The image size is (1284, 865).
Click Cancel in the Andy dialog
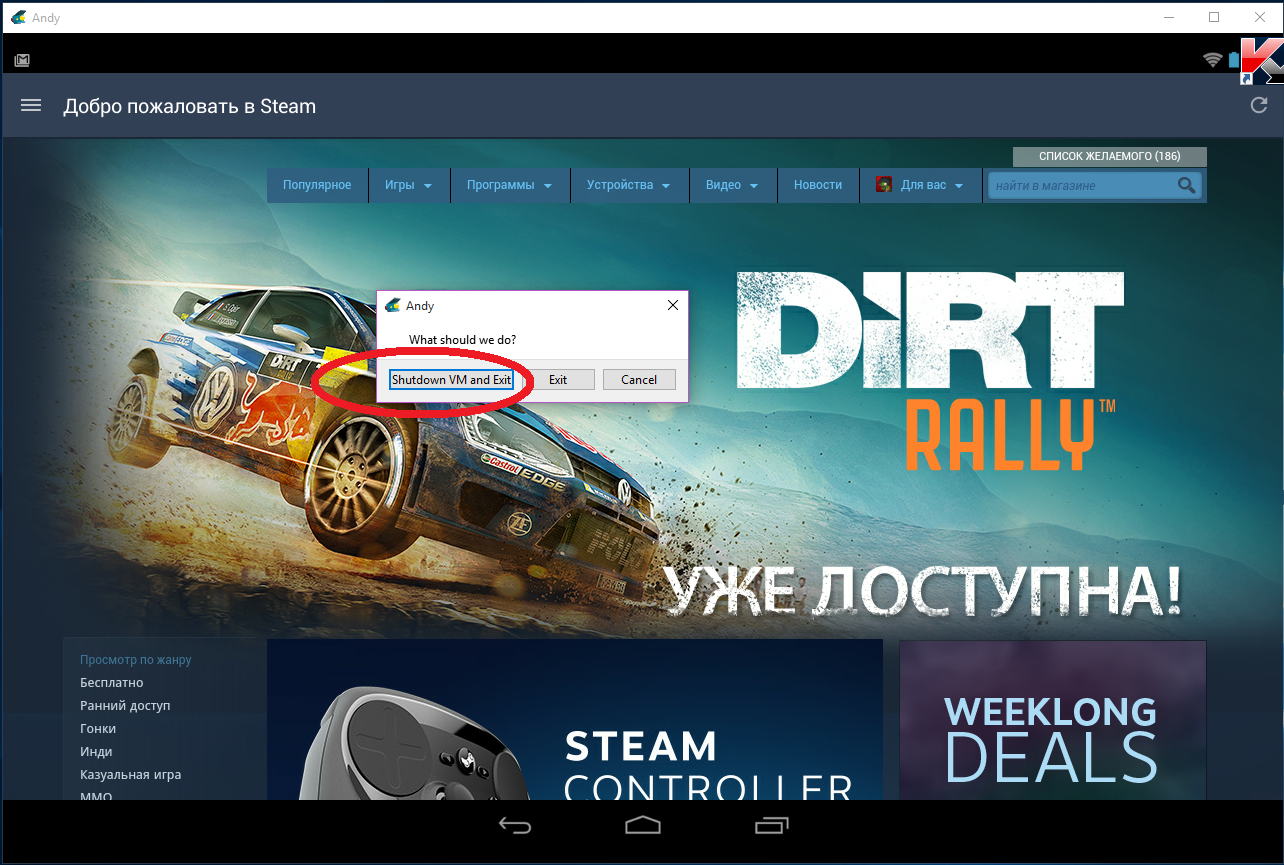coord(639,380)
